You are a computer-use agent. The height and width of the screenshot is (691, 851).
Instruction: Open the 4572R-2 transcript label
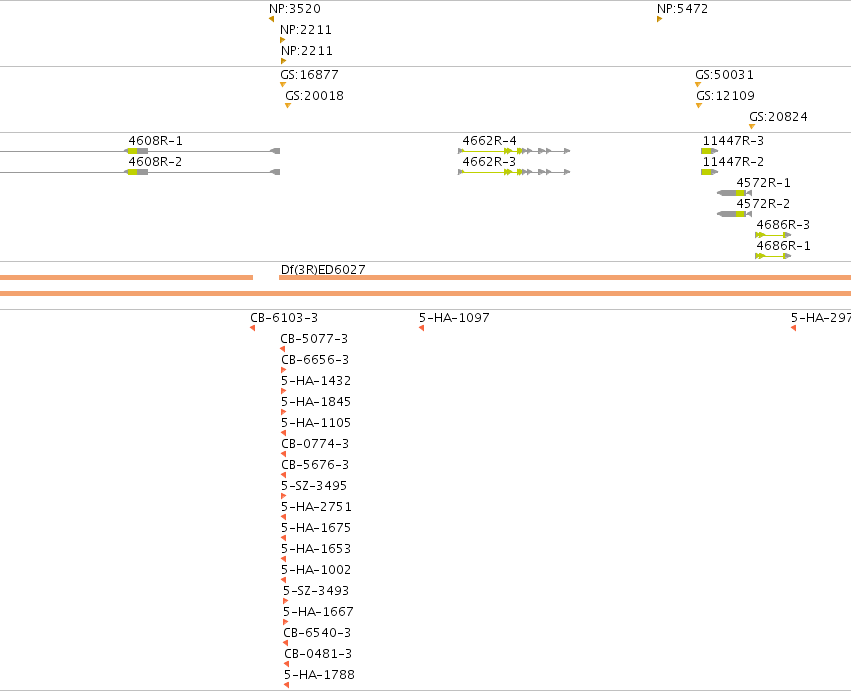click(x=763, y=204)
